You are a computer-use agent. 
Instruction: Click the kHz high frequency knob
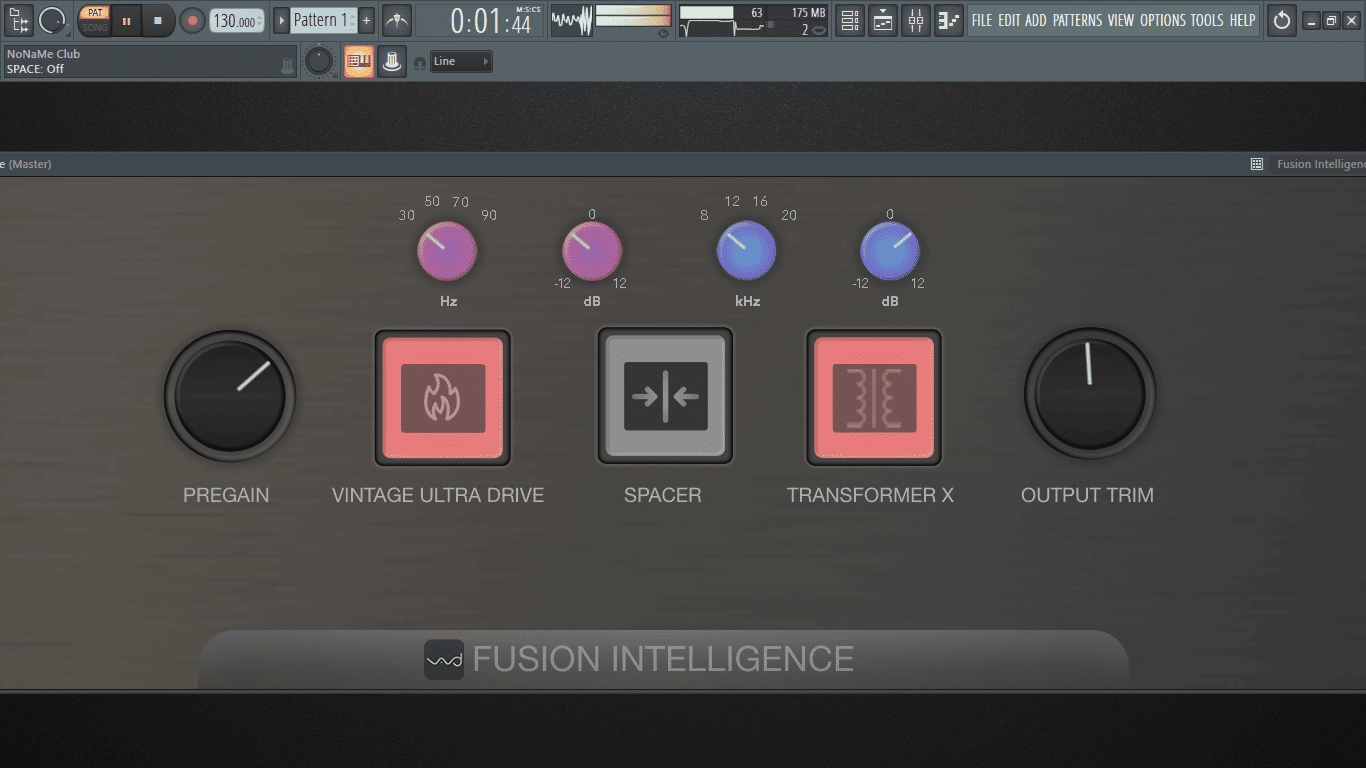point(747,251)
